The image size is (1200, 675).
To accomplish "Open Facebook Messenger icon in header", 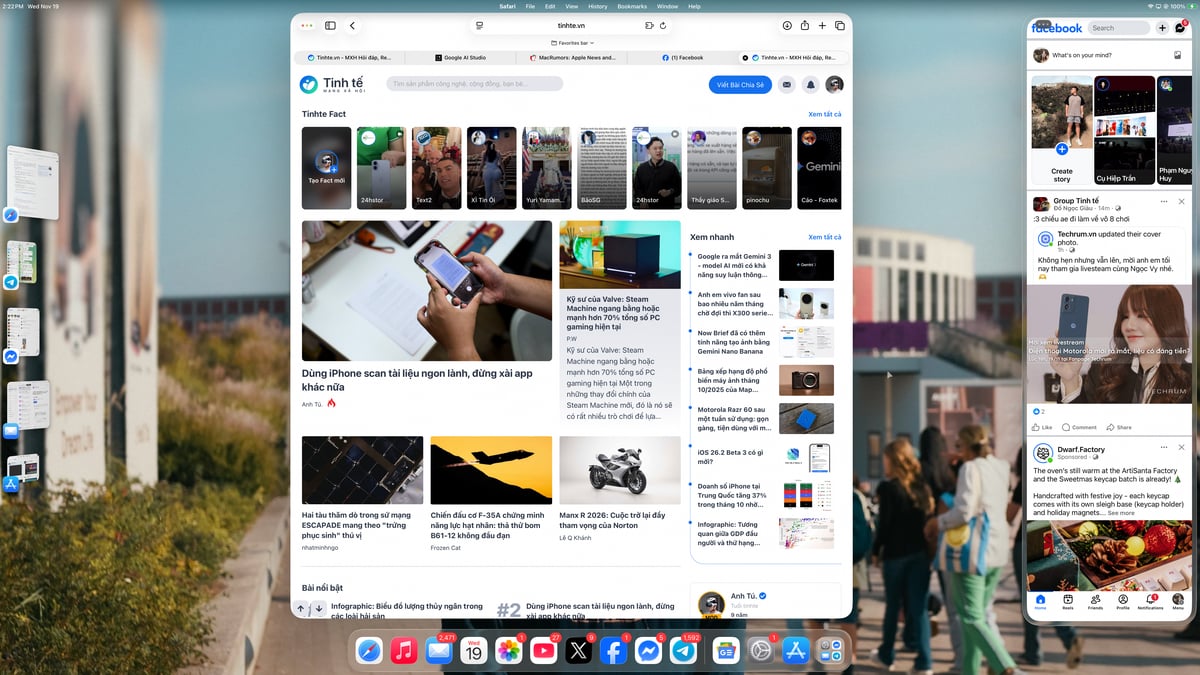I will (1180, 28).
